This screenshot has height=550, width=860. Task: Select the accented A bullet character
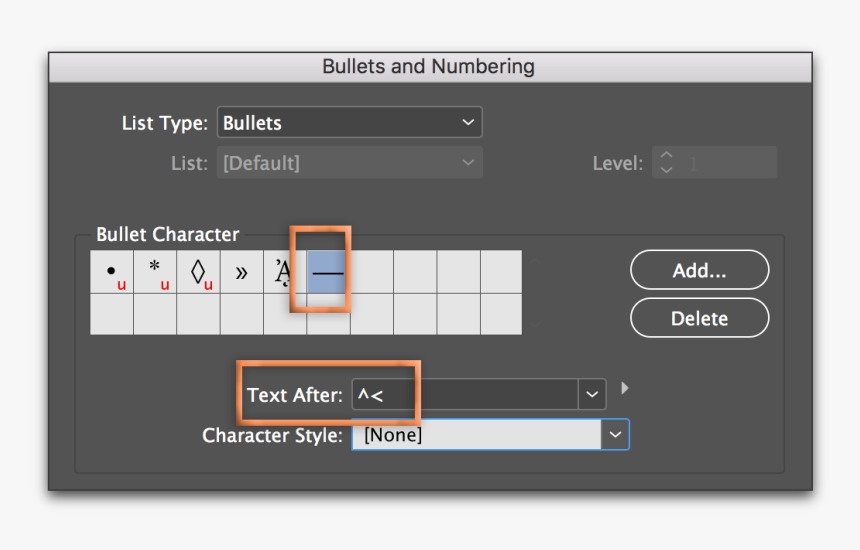[285, 272]
